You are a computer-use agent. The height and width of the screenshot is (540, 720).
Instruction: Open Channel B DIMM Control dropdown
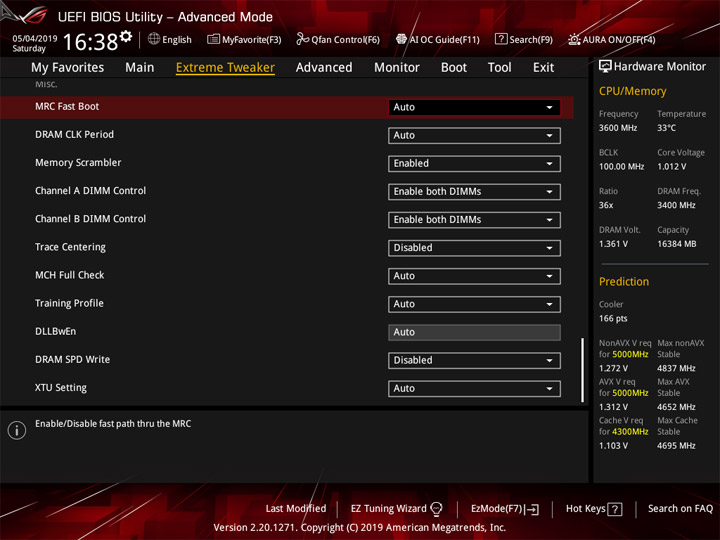click(474, 219)
